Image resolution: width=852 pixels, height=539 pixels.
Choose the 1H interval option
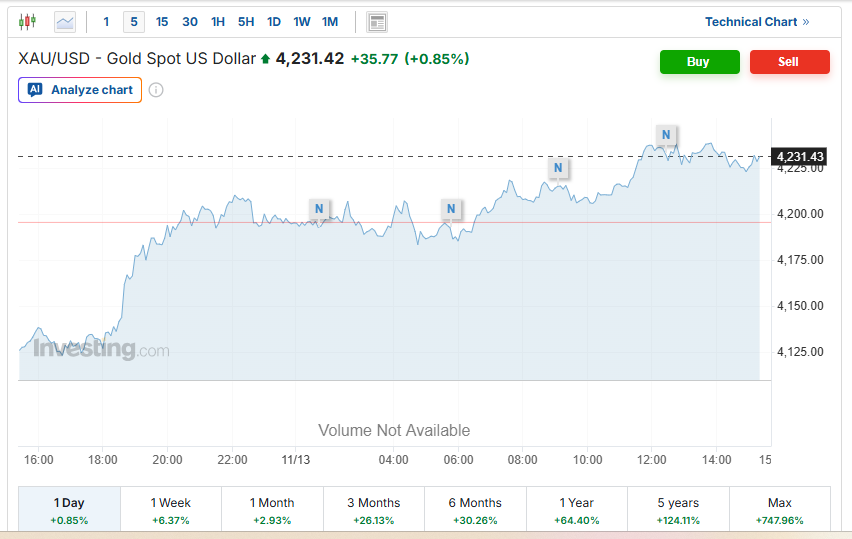[218, 22]
